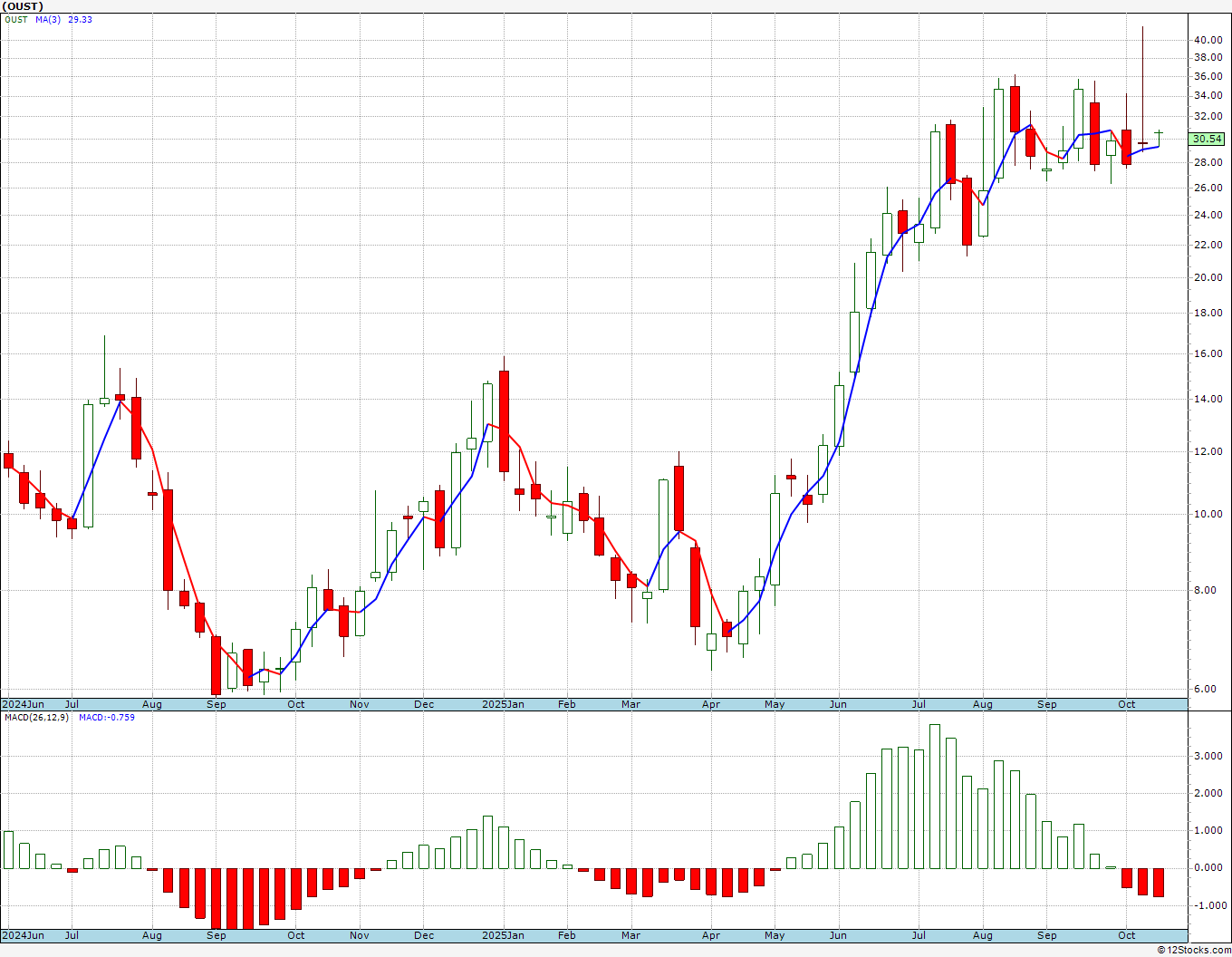This screenshot has height=957, width=1232.
Task: Click the 0.000 MACD axis label
Action: click(1210, 867)
